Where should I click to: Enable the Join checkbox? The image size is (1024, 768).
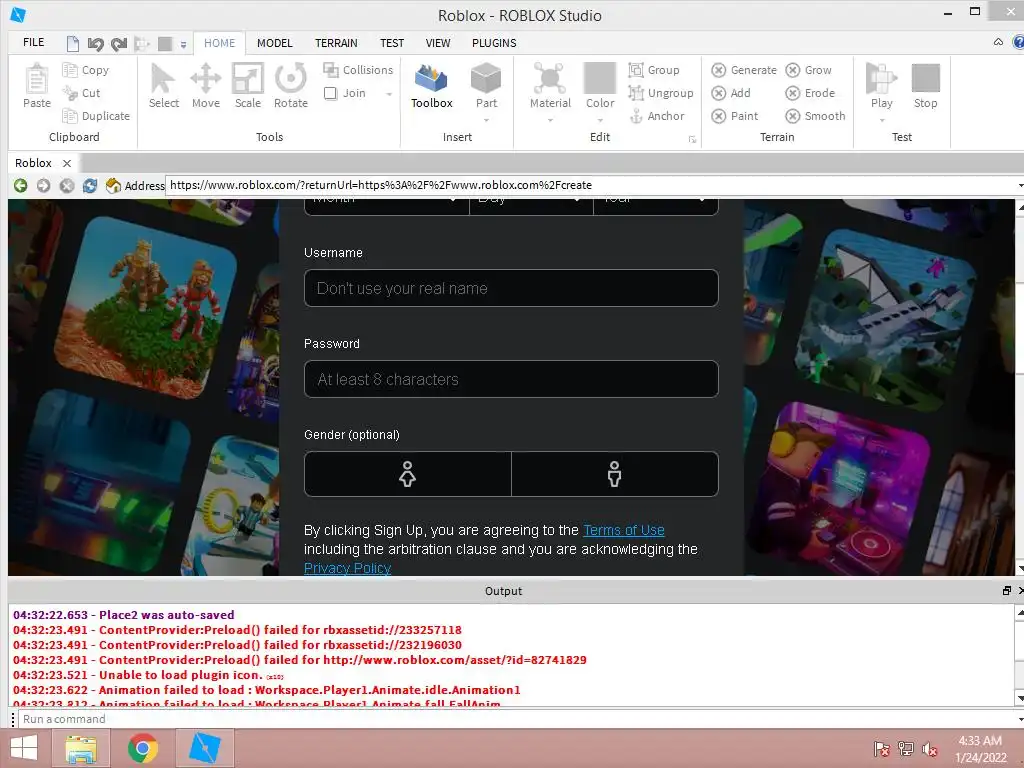(330, 93)
